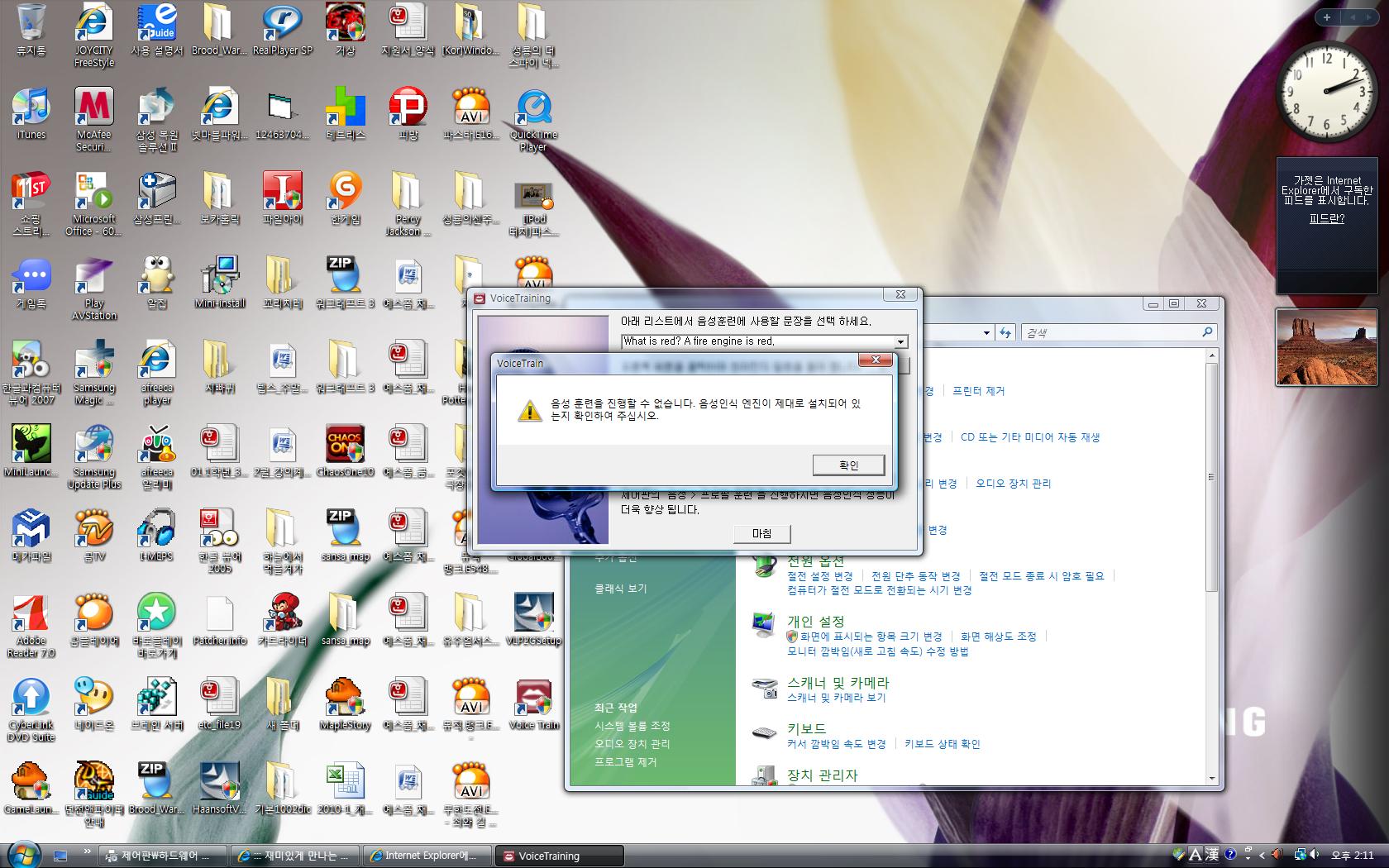Close the VoiceTrain error dialog
1389x868 pixels.
(876, 360)
